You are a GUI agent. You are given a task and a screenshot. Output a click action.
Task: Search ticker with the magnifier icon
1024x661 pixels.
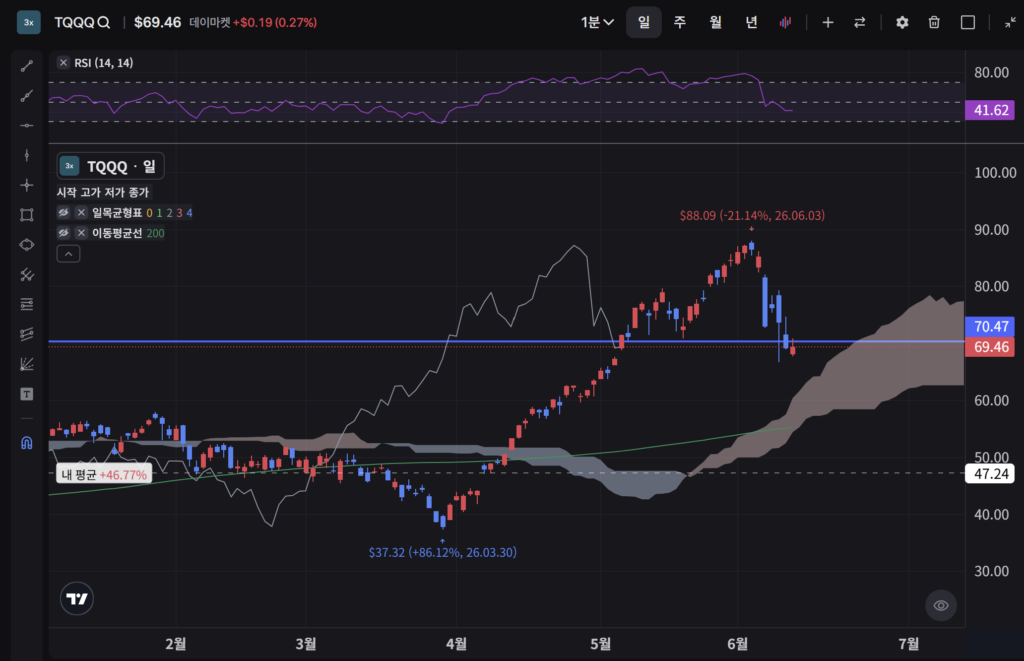[104, 22]
